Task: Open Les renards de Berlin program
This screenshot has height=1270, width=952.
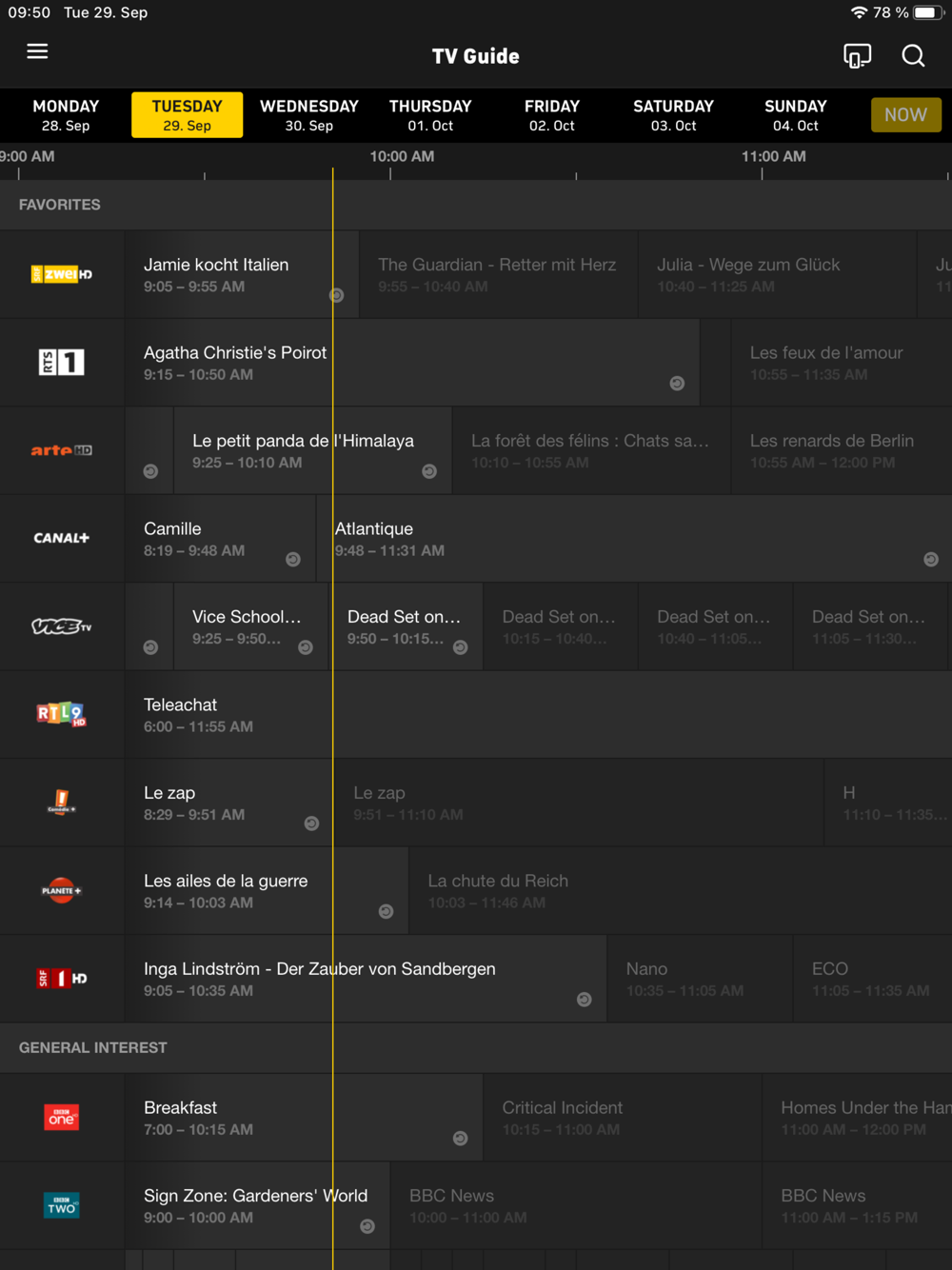Action: (x=842, y=450)
